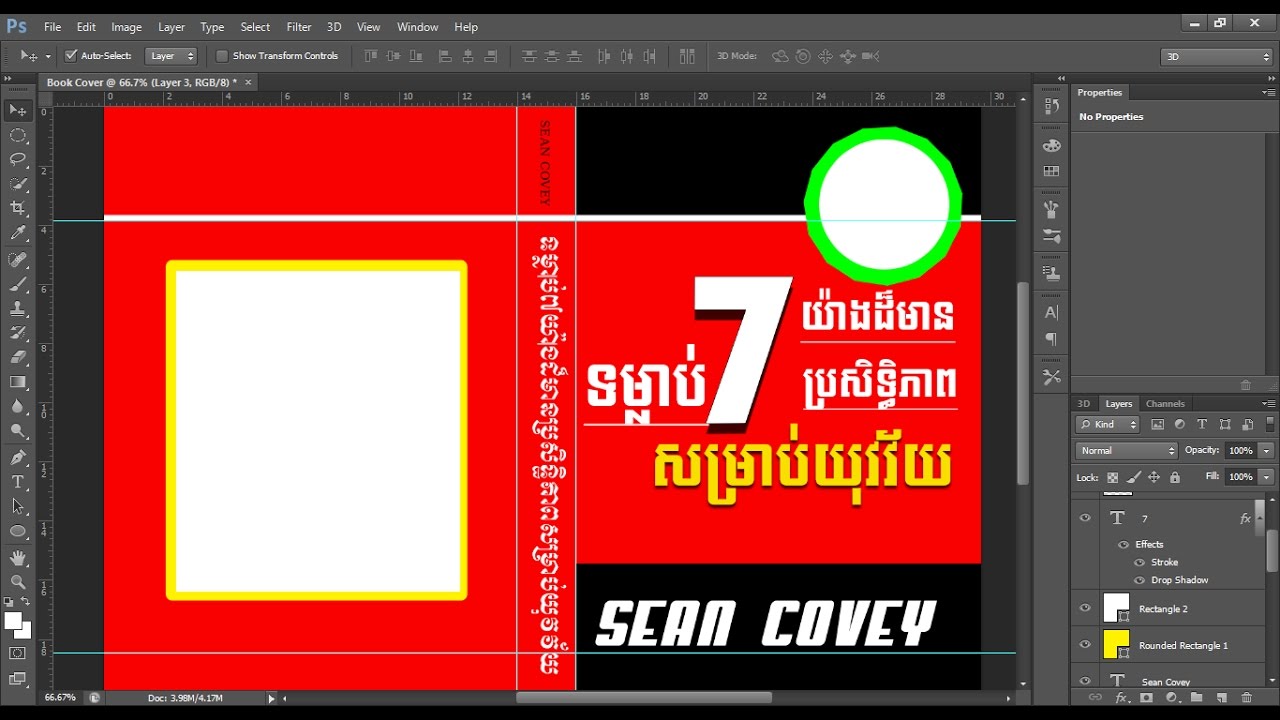This screenshot has width=1280, height=720.
Task: Select the Quick Selection tool
Action: coord(18,184)
